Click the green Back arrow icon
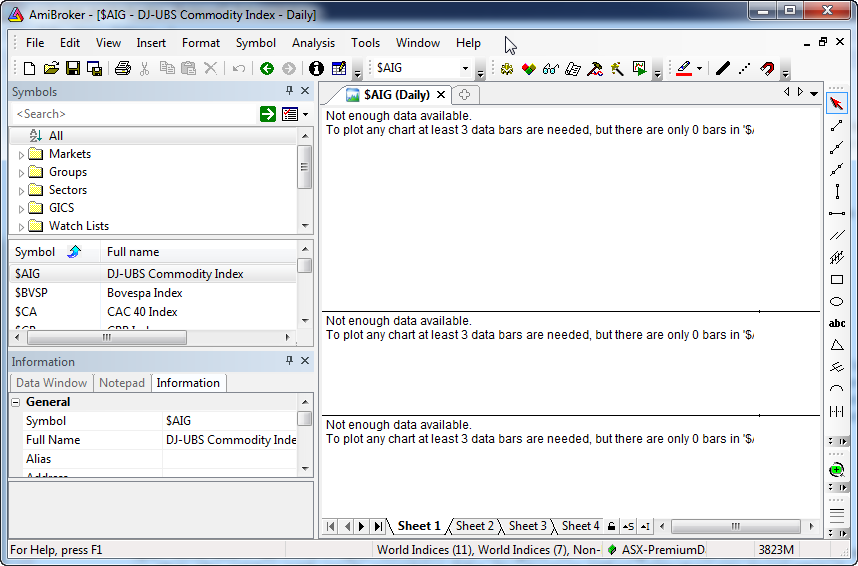The height and width of the screenshot is (566, 858). point(267,68)
